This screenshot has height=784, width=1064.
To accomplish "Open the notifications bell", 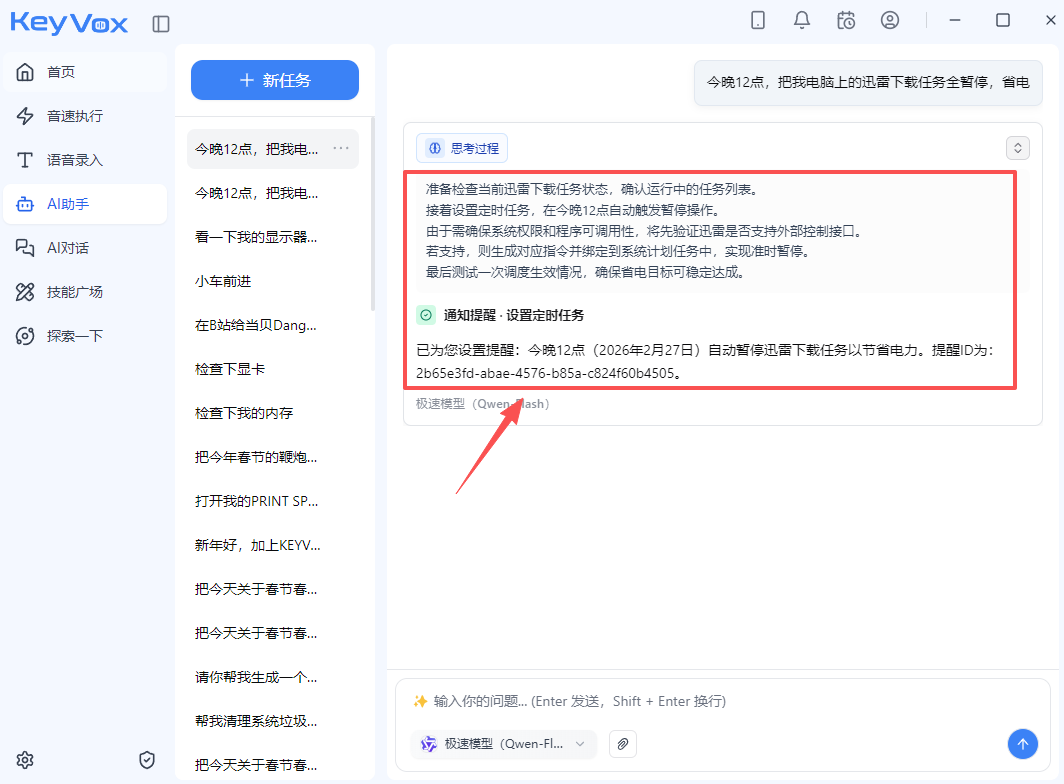I will 802,20.
